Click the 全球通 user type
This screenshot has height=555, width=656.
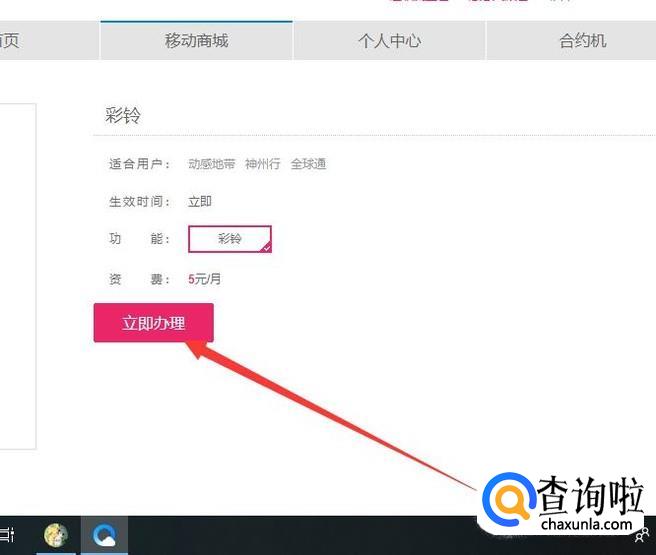(x=308, y=164)
